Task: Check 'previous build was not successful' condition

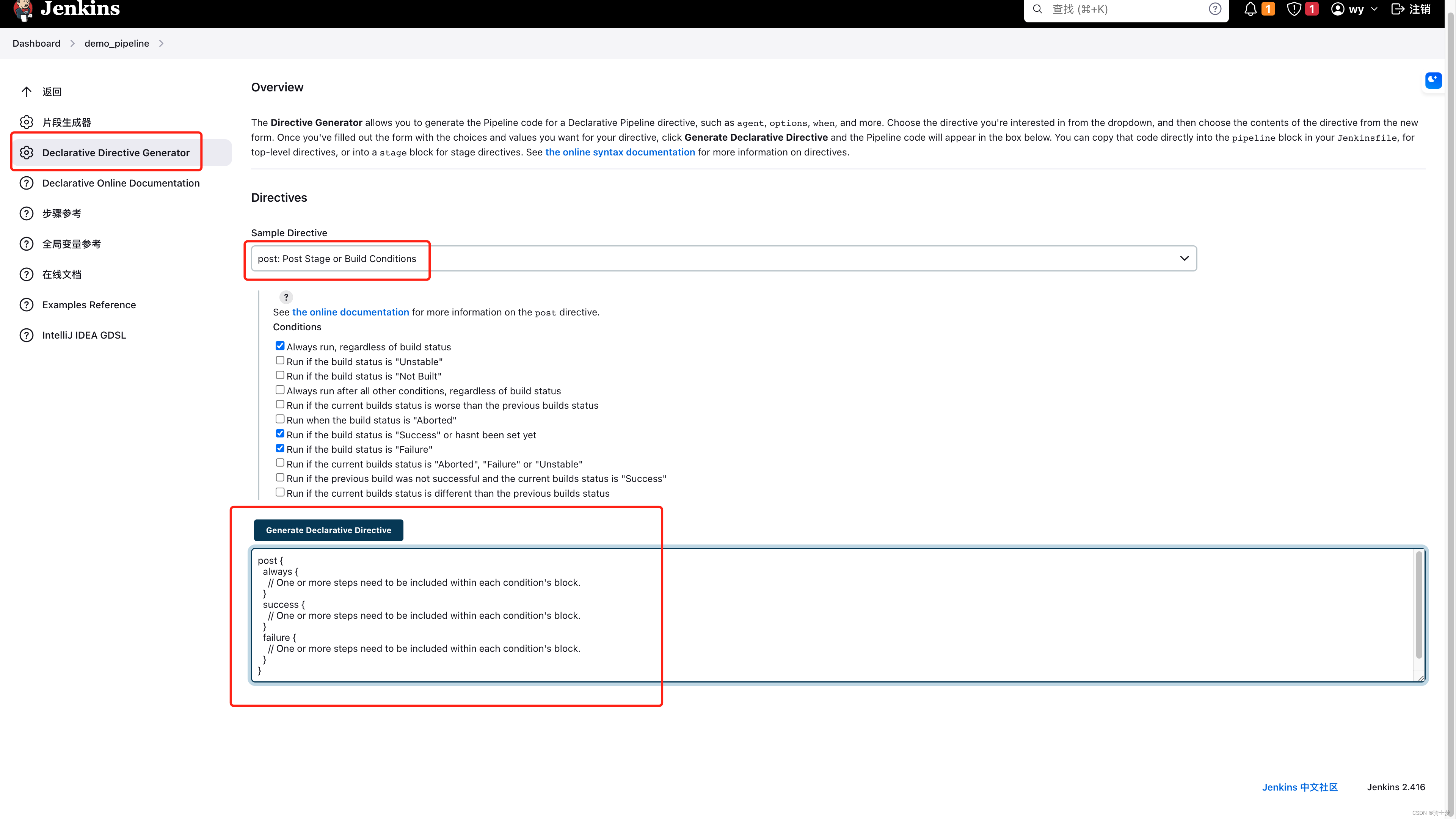Action: pos(280,478)
